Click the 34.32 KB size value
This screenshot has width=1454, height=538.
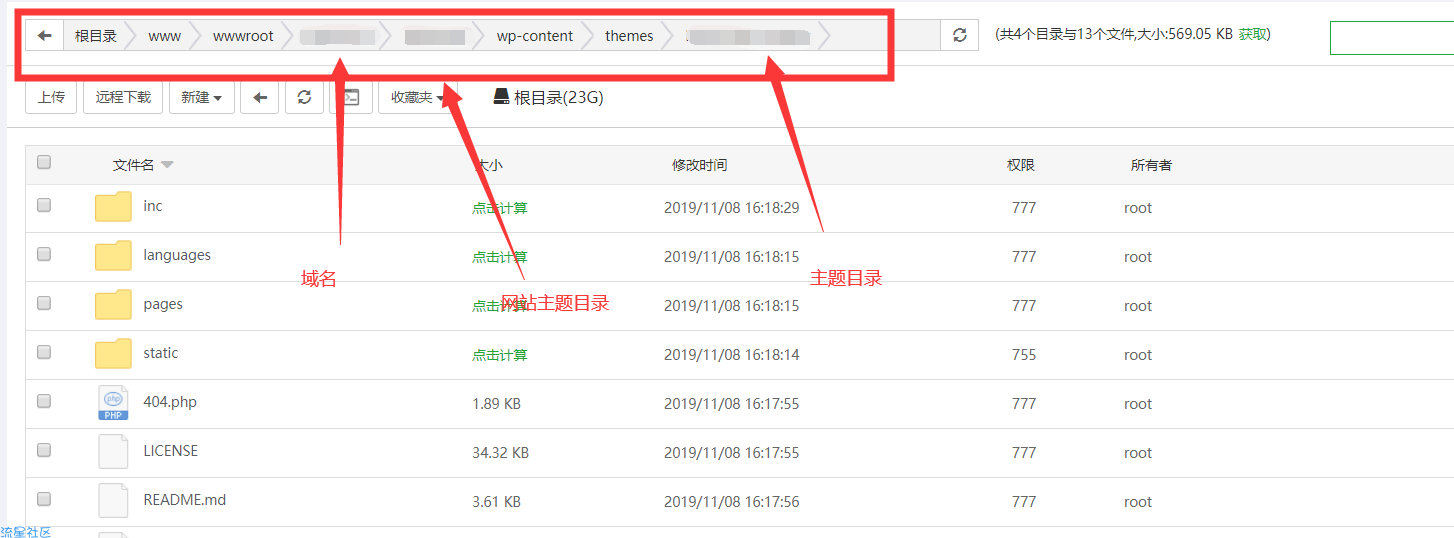[x=500, y=453]
